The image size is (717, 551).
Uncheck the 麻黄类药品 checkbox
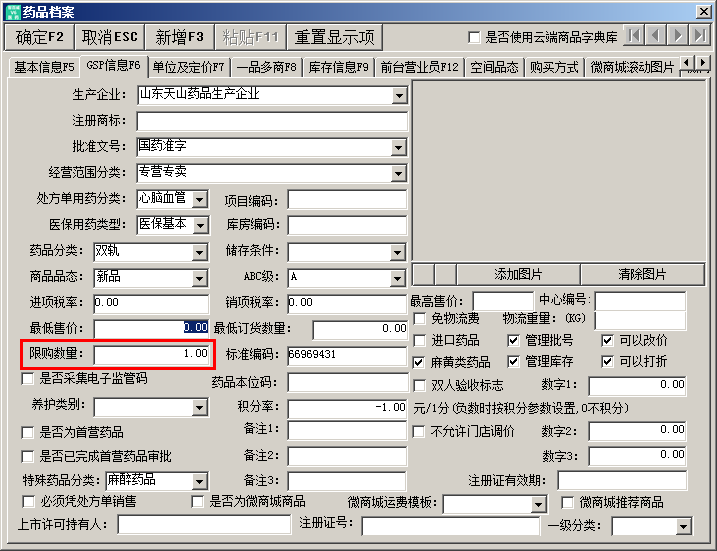[x=421, y=362]
